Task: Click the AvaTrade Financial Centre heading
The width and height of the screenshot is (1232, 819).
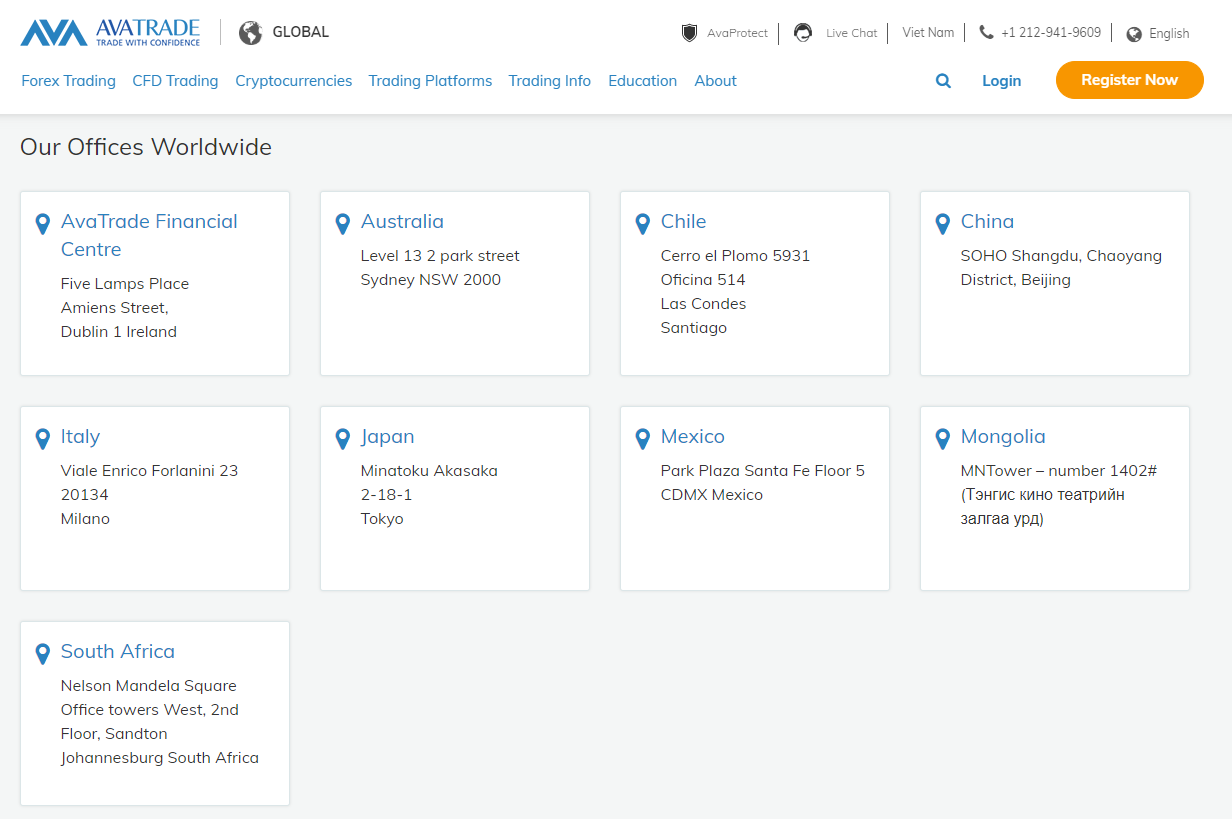Action: [x=149, y=235]
